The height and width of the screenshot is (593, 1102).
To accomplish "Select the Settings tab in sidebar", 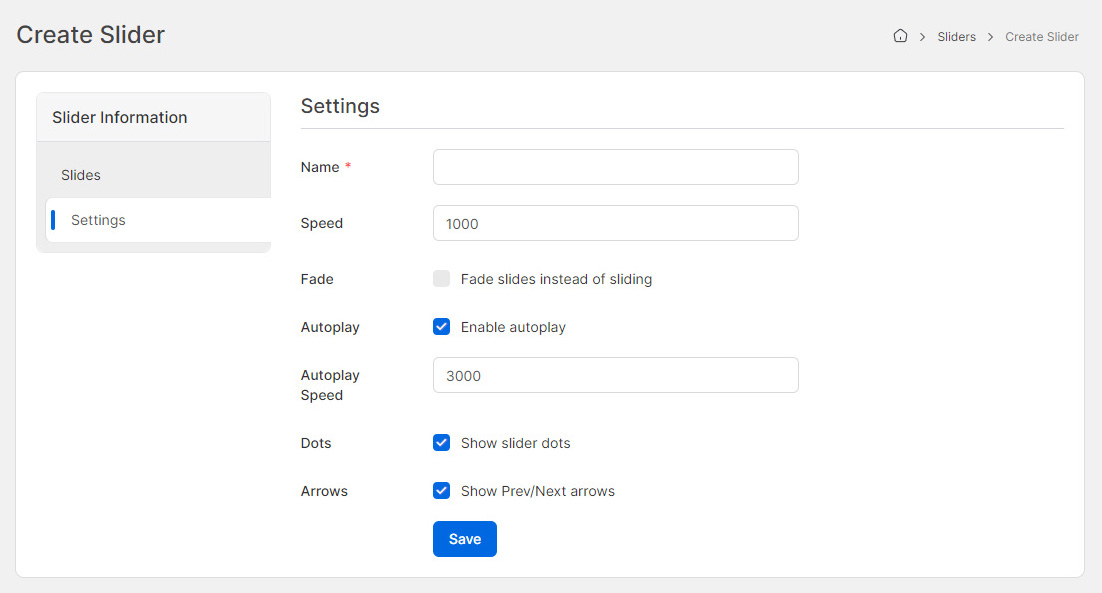I will click(x=98, y=220).
